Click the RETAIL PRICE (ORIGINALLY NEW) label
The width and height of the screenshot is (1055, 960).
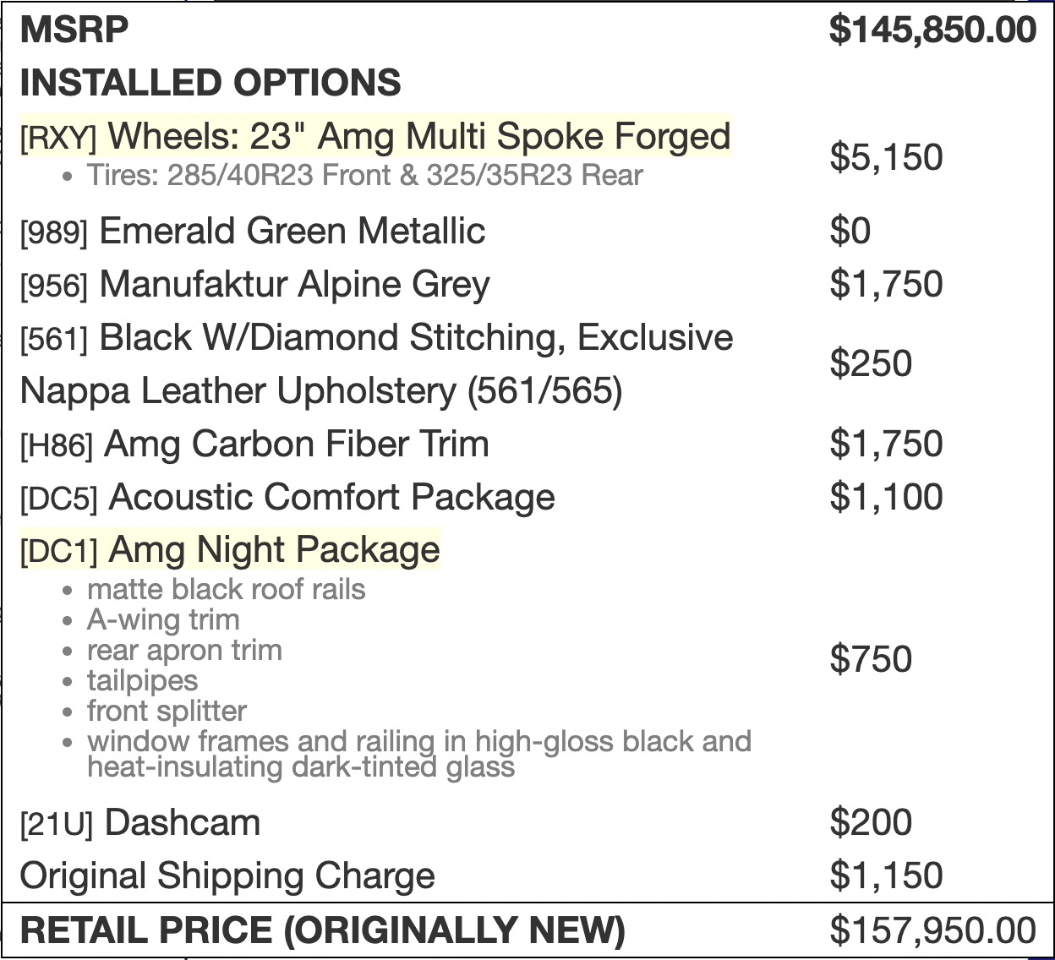[322, 931]
